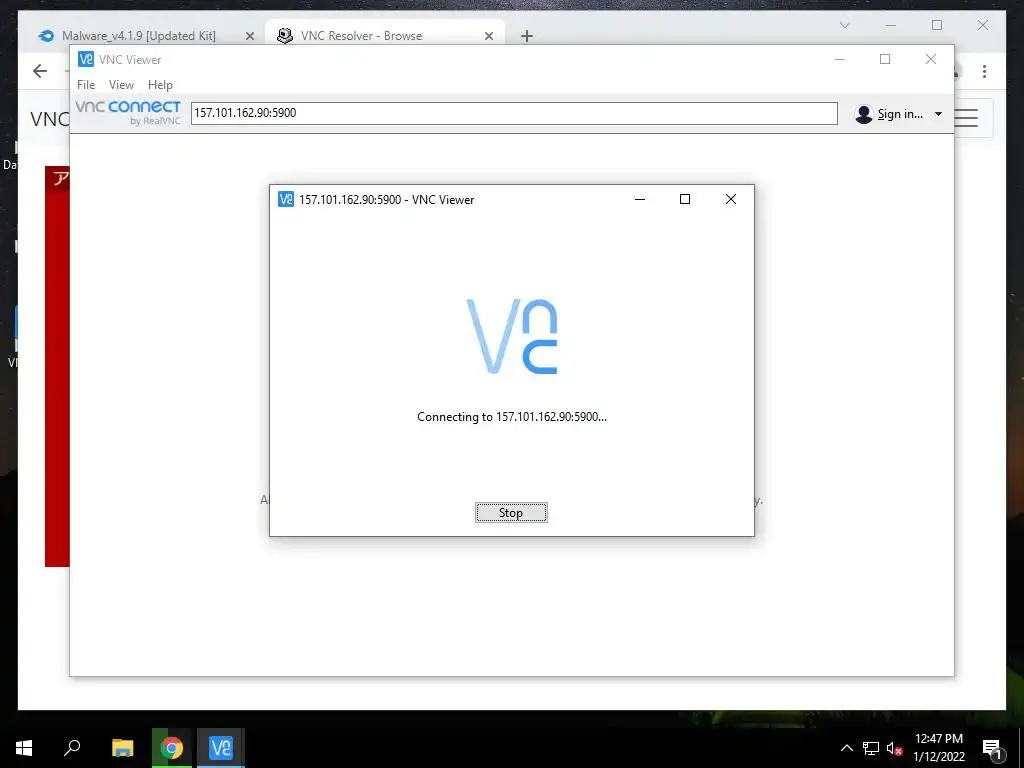Click the muted volume tray icon
This screenshot has width=1024, height=768.
(x=894, y=748)
